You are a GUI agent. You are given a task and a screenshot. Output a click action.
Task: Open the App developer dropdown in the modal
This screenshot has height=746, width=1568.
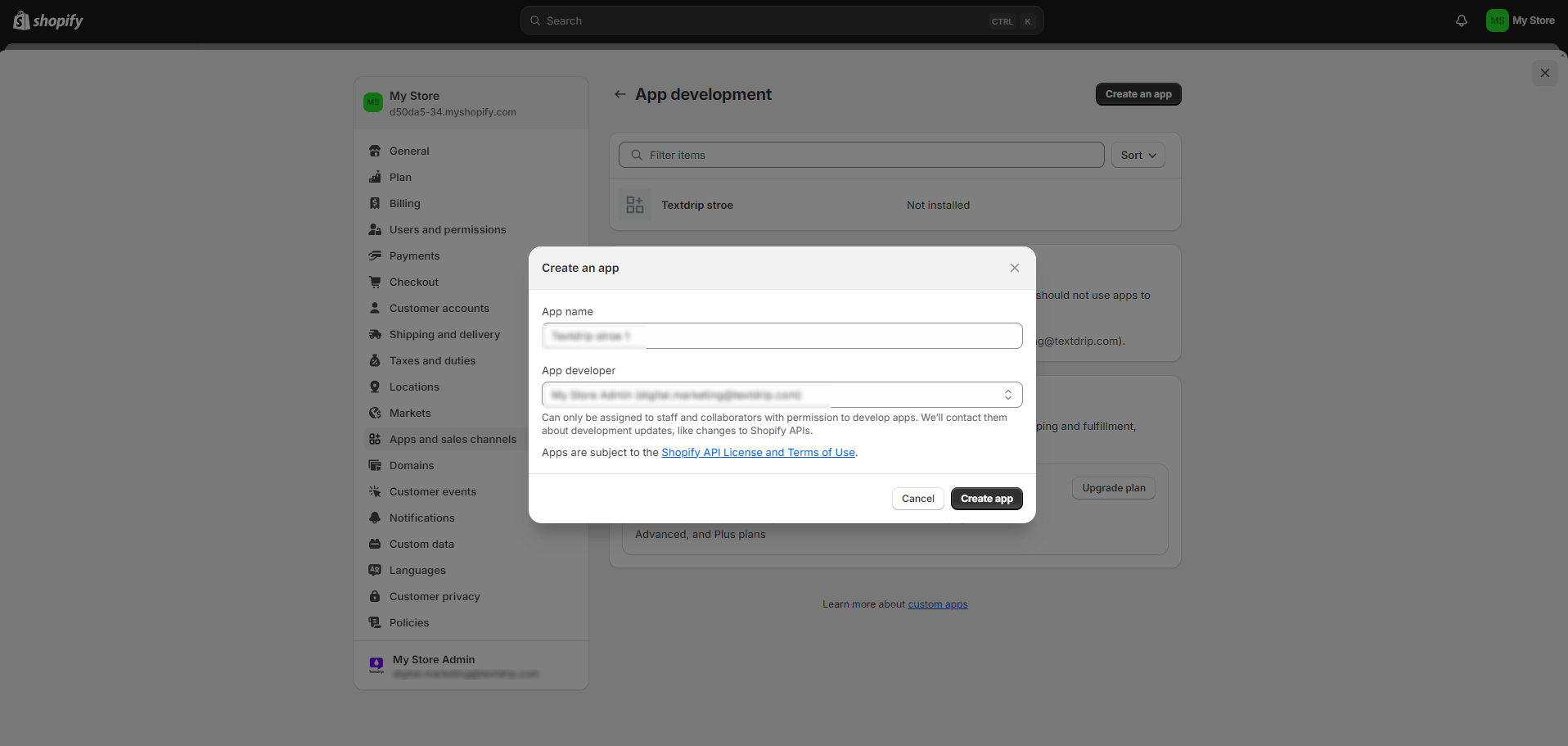tap(782, 395)
